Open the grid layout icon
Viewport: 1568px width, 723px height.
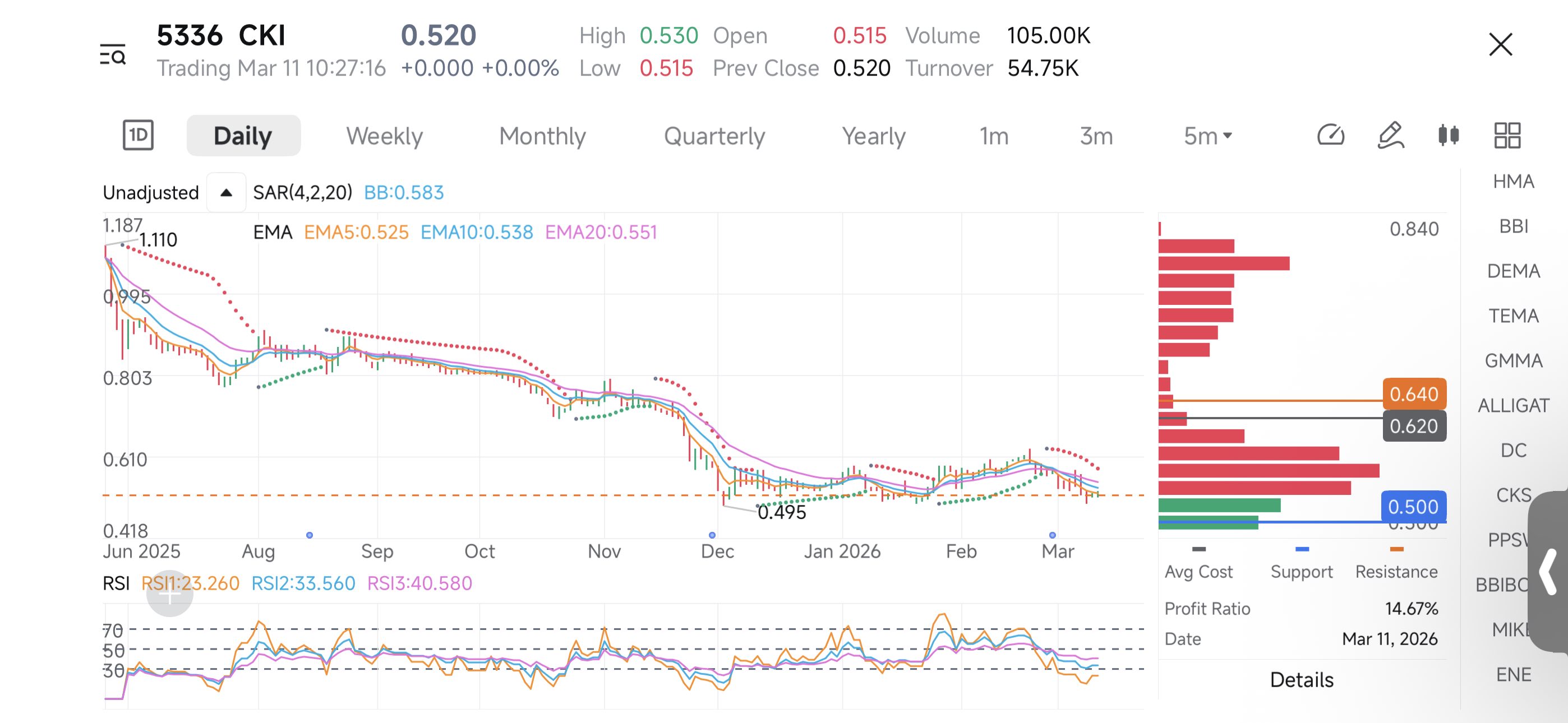tap(1508, 135)
